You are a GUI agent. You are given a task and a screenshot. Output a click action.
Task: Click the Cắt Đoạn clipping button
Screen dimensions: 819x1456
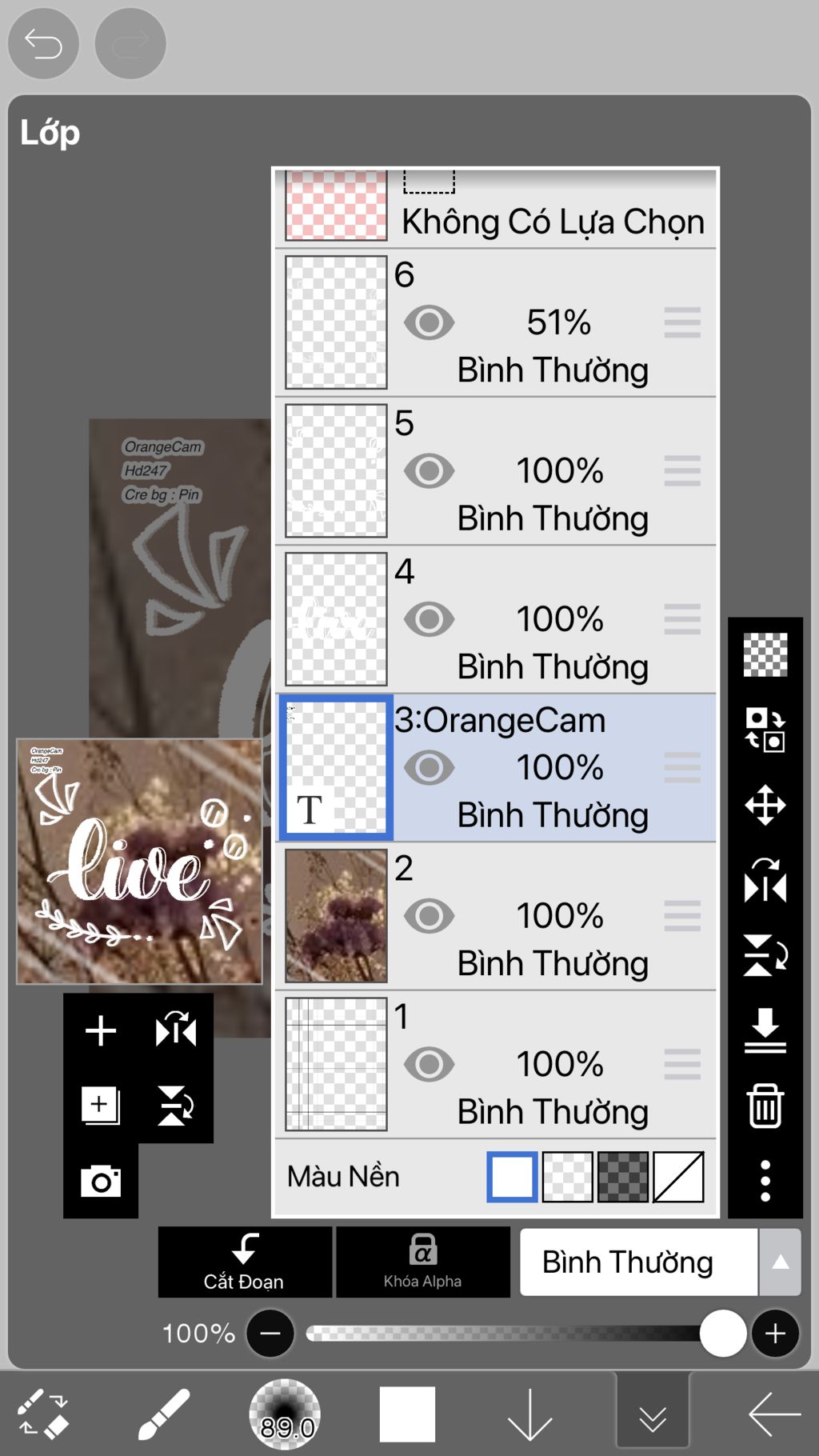pos(245,1262)
